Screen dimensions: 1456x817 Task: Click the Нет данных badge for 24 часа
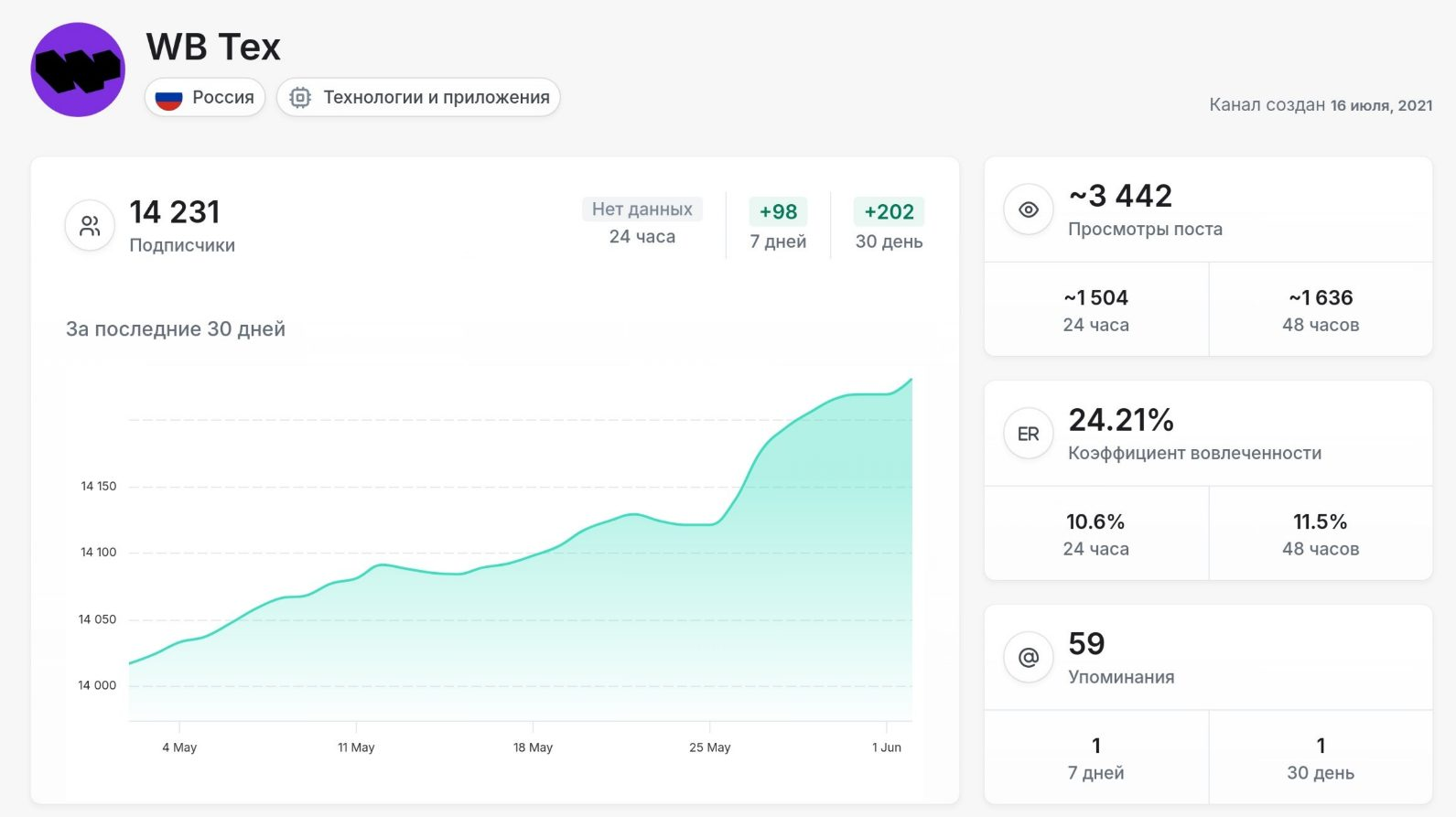(x=642, y=210)
